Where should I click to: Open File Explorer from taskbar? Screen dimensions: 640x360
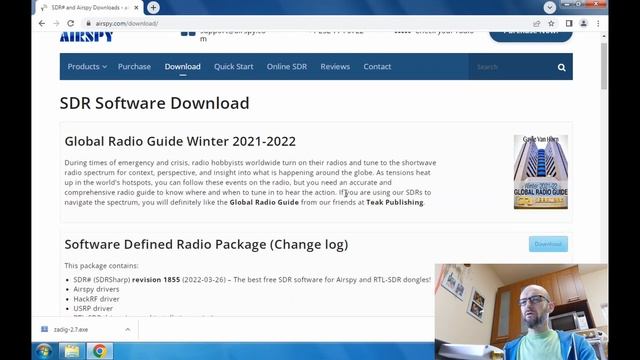coord(72,351)
